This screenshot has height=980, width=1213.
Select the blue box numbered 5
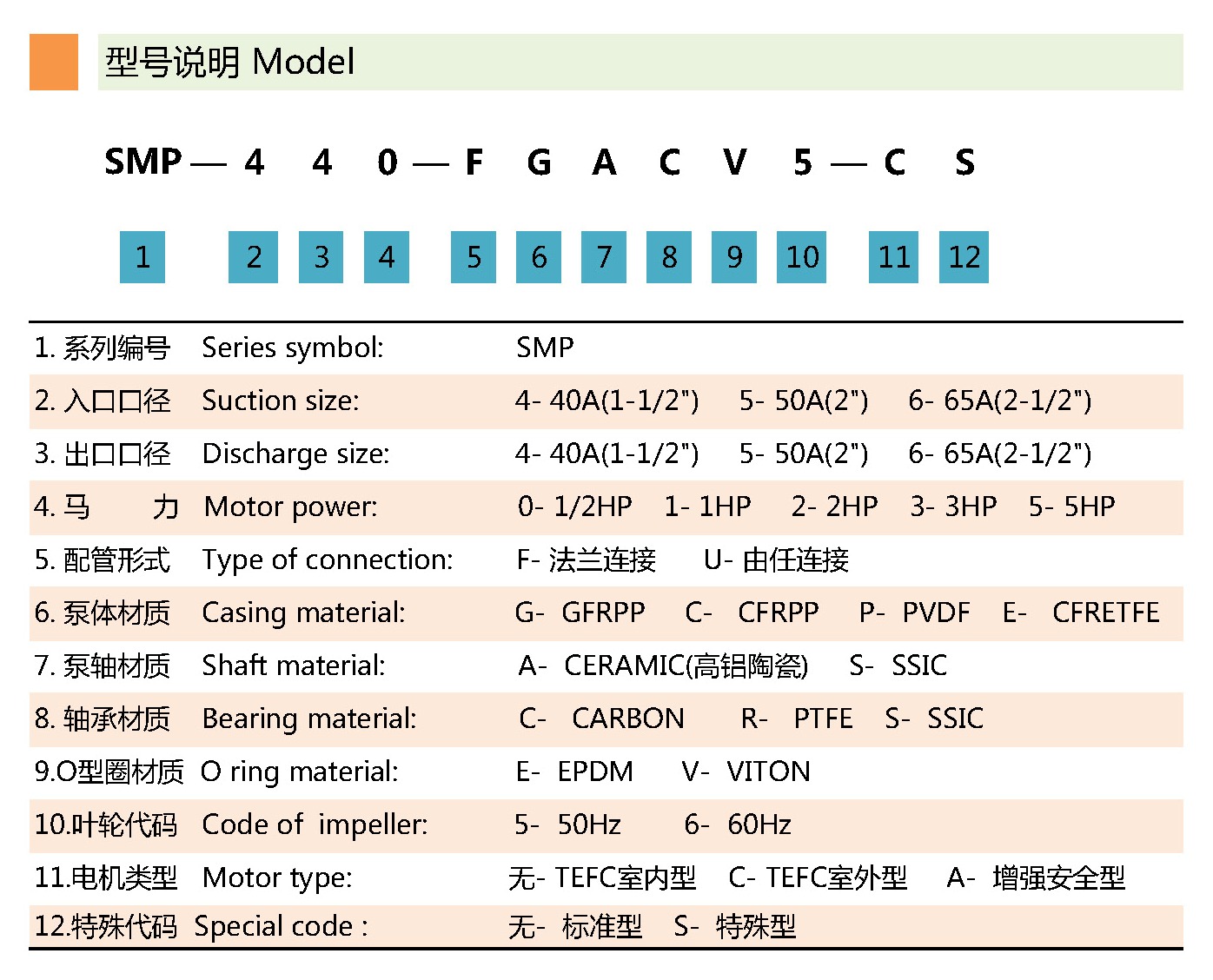[x=474, y=257]
